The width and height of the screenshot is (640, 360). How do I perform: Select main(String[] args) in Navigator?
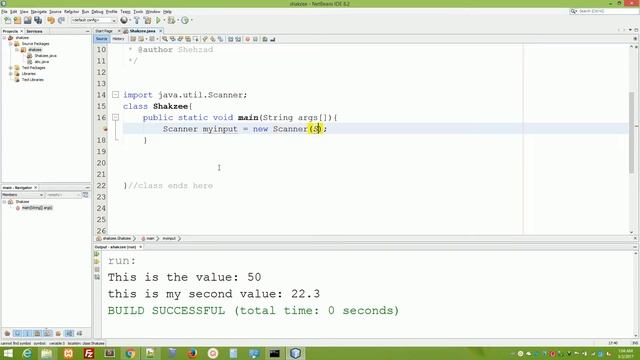click(x=37, y=208)
